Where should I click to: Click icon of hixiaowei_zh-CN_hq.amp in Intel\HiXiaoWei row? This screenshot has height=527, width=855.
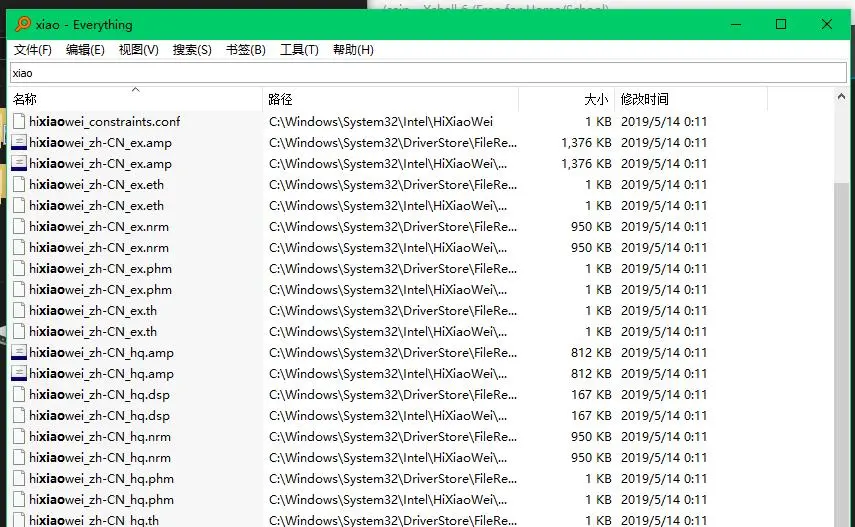[19, 373]
